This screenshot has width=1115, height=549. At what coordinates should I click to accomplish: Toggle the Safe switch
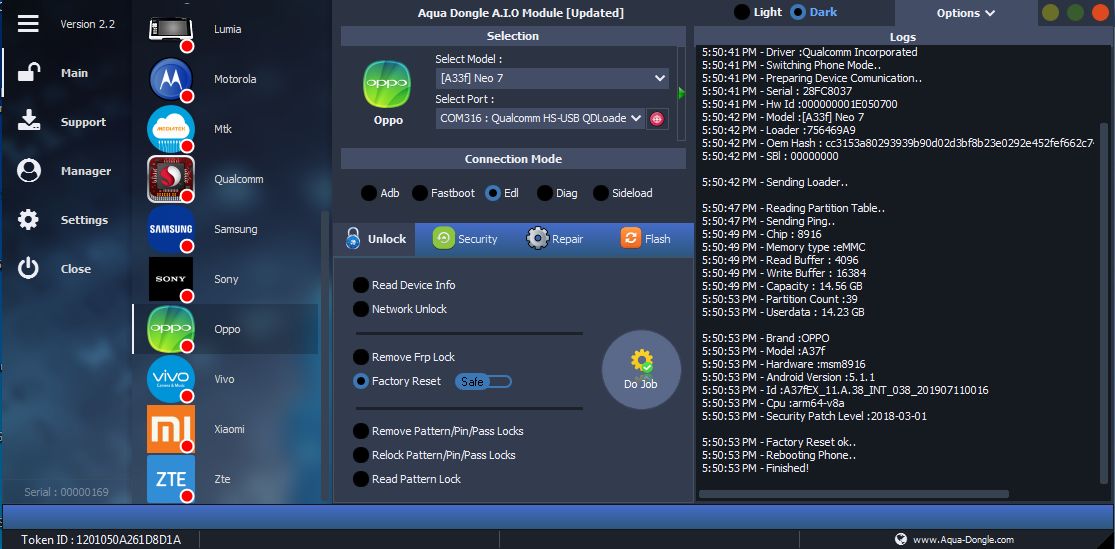(x=484, y=382)
